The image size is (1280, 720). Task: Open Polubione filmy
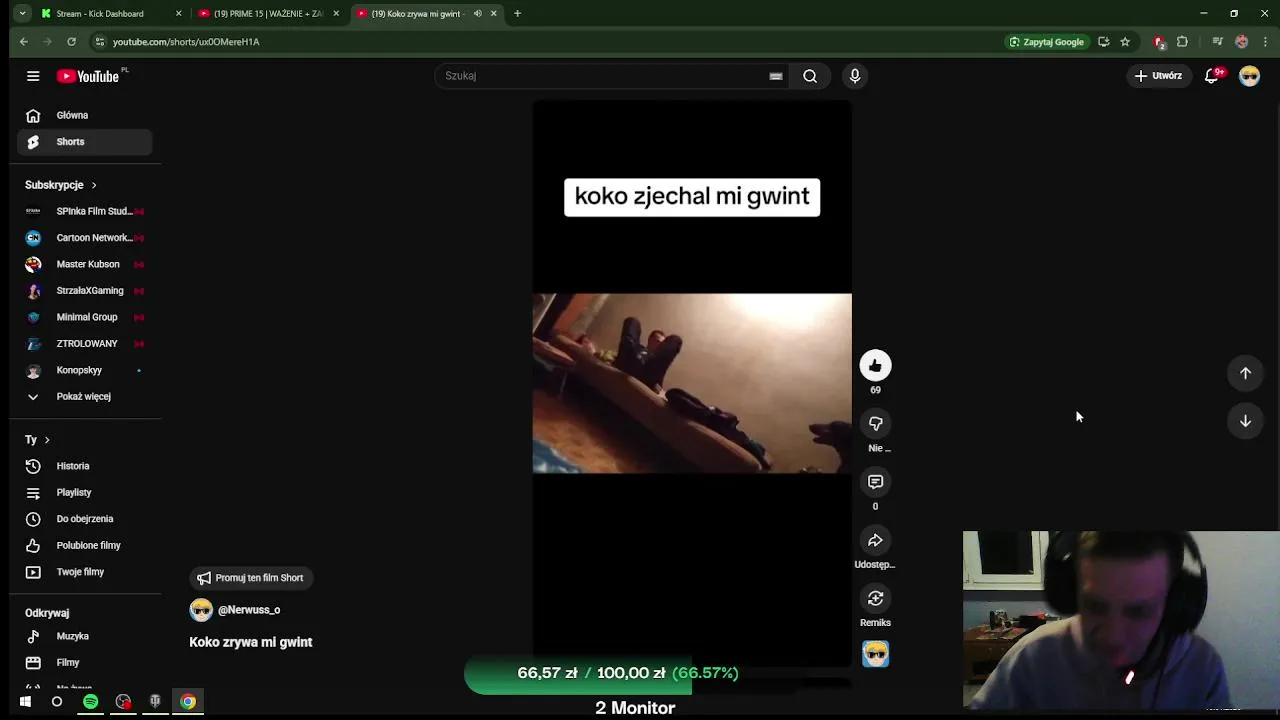point(84,546)
